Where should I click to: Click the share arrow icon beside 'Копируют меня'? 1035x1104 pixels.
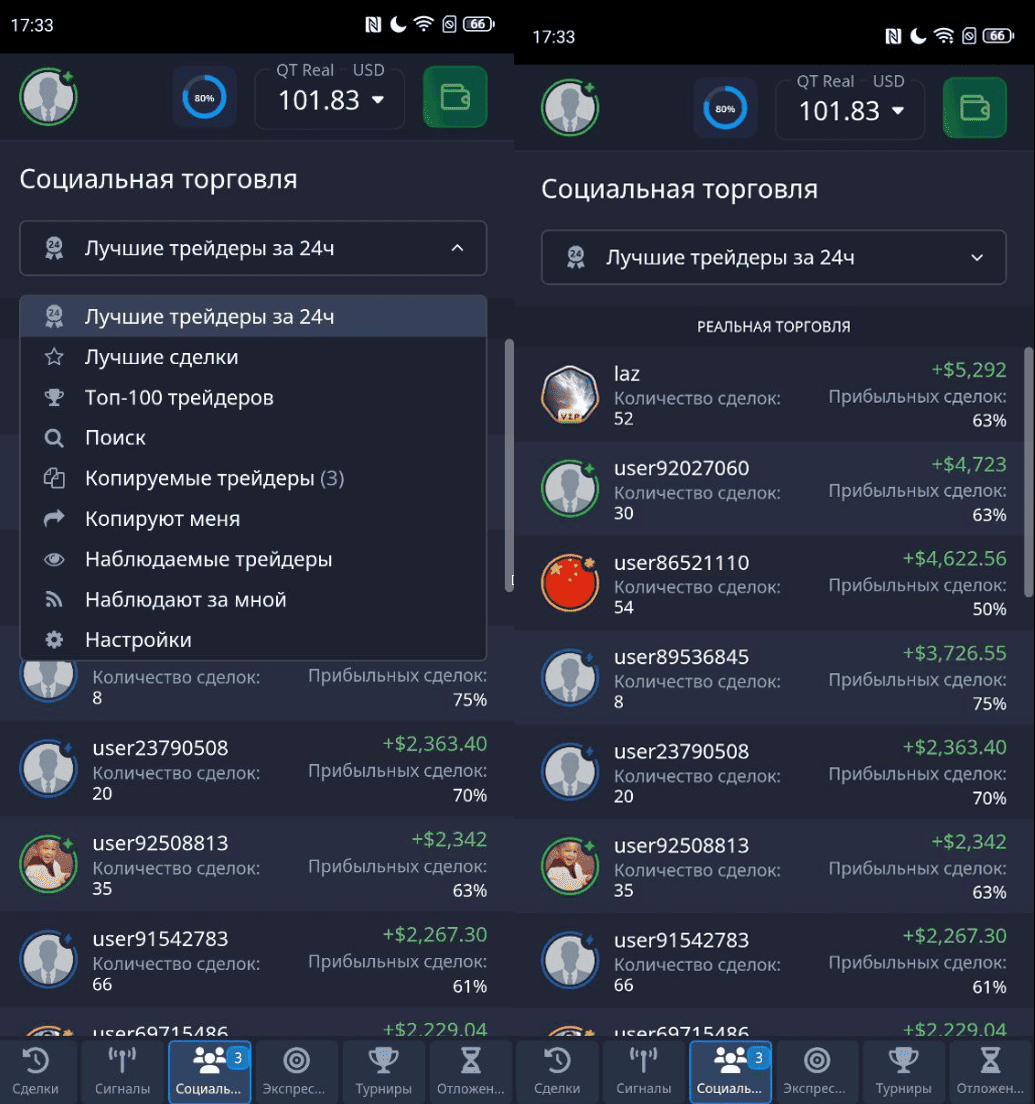[54, 519]
